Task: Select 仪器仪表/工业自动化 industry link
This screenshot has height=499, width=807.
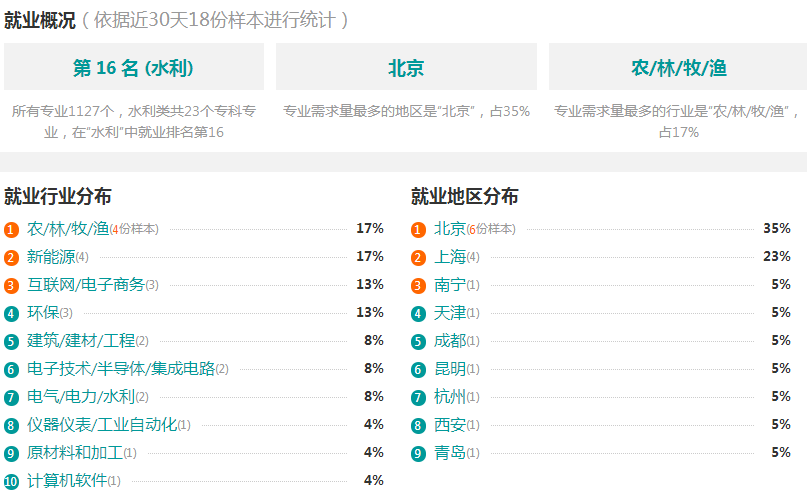Action: tap(102, 424)
